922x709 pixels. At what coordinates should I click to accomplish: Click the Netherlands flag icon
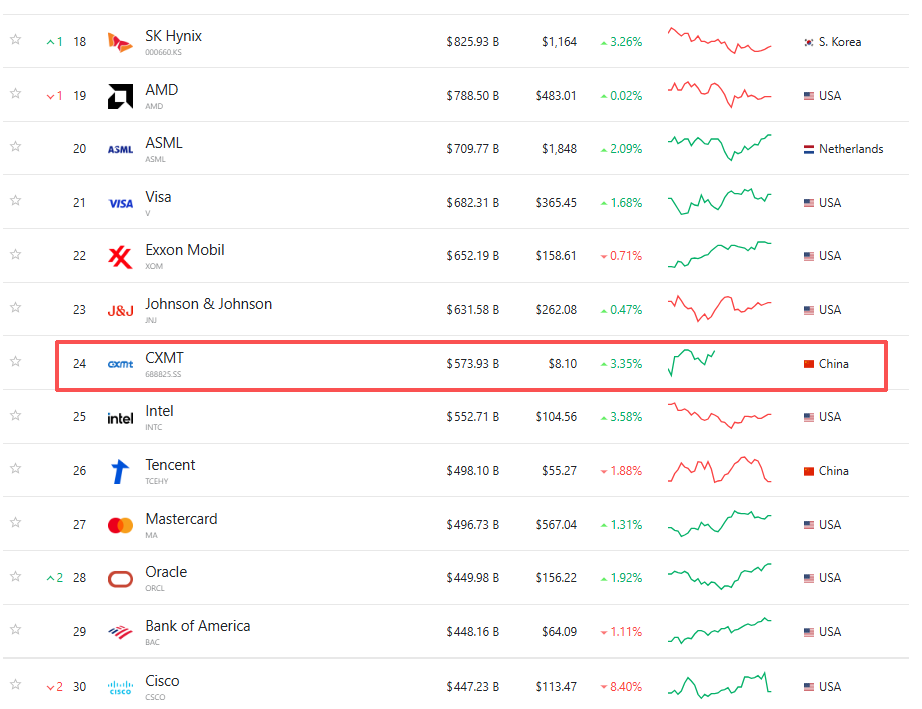(x=809, y=149)
